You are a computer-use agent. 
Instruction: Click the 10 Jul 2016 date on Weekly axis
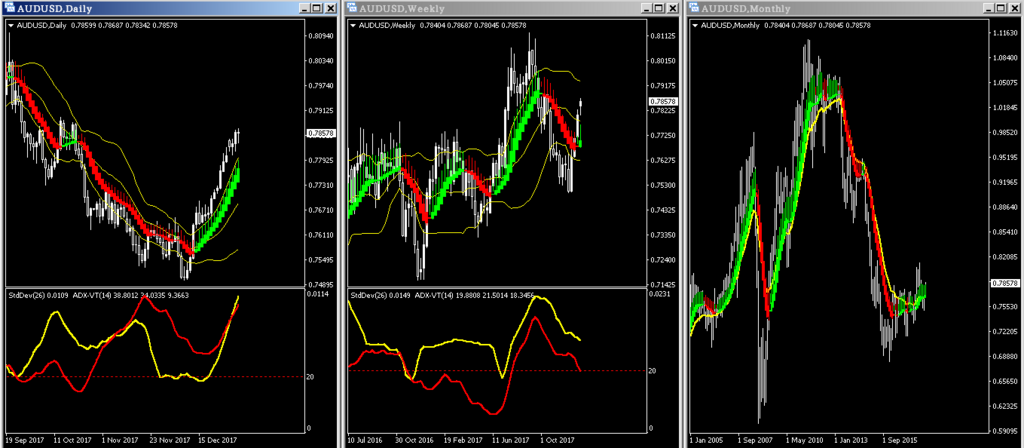coord(366,440)
